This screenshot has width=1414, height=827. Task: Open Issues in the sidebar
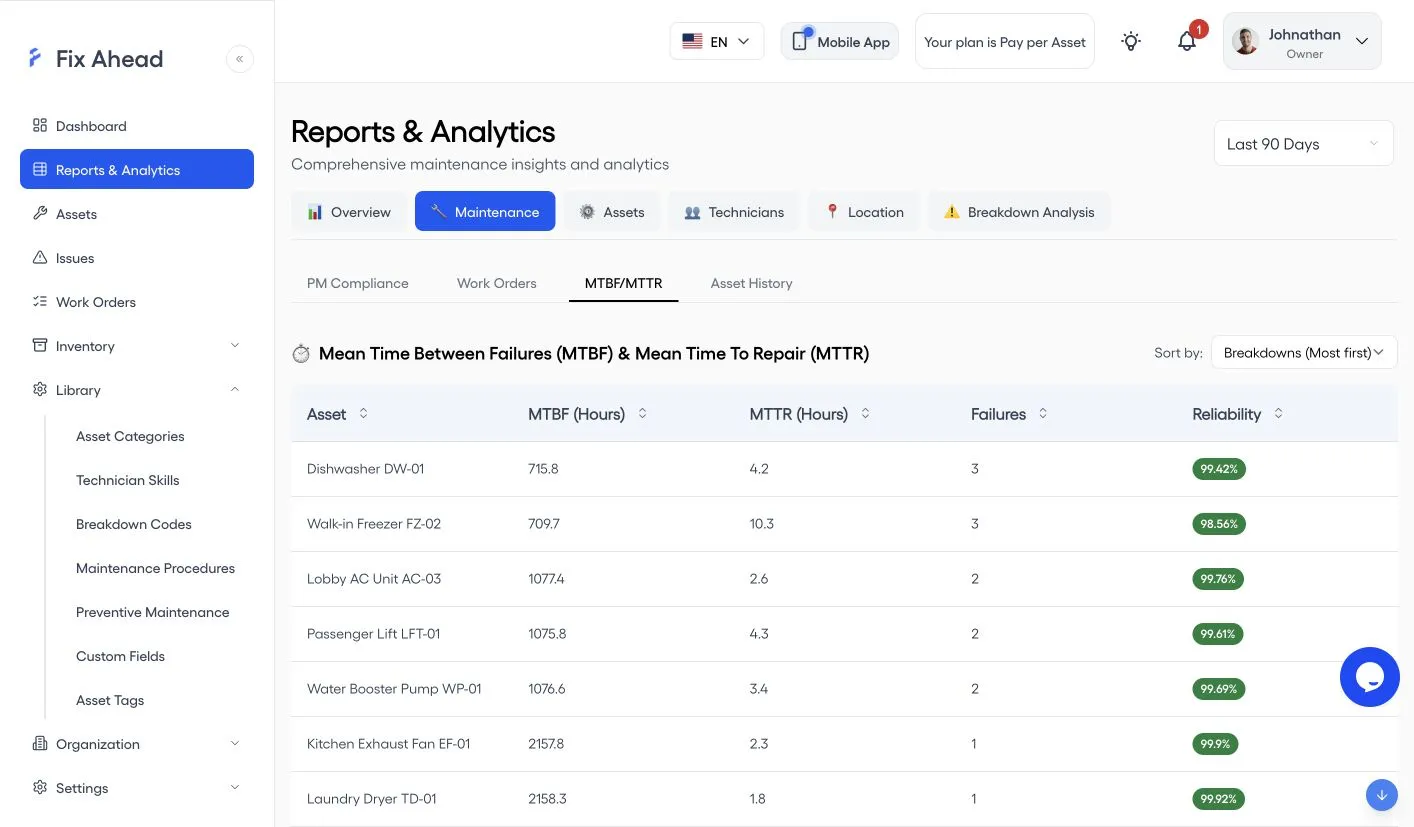click(137, 258)
